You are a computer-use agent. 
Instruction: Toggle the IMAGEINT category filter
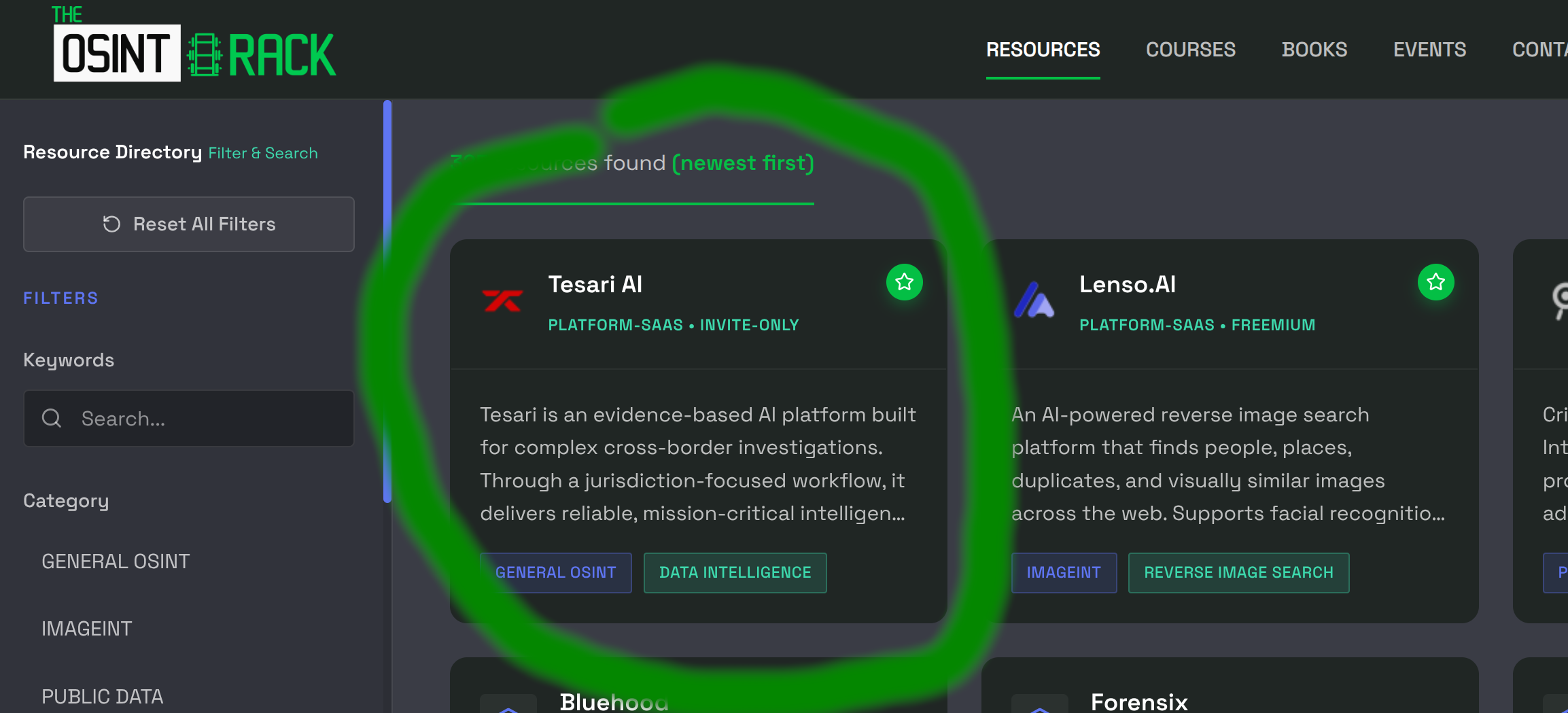[87, 628]
